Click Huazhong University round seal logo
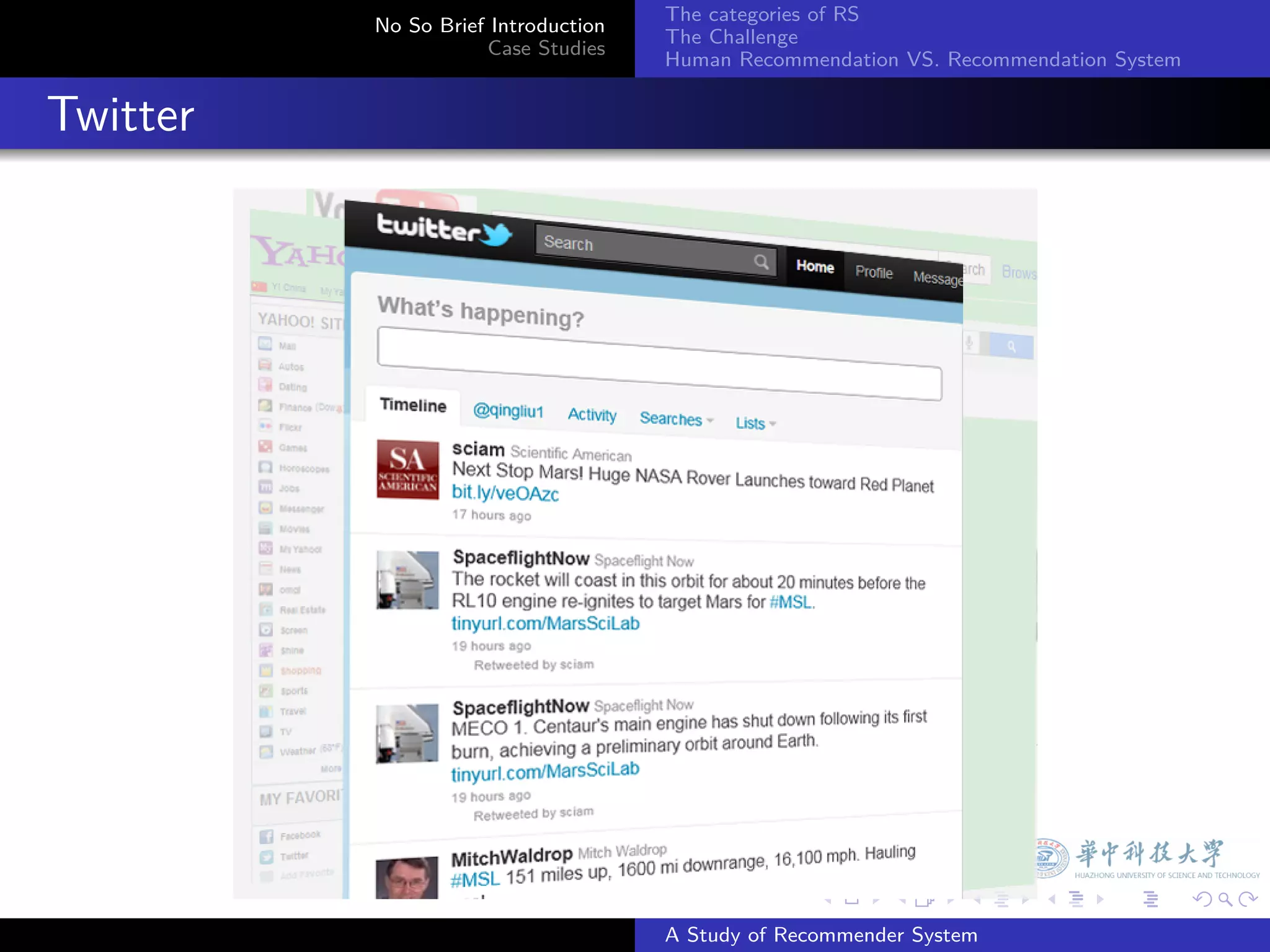Screen dimensions: 1270x952 1051,858
